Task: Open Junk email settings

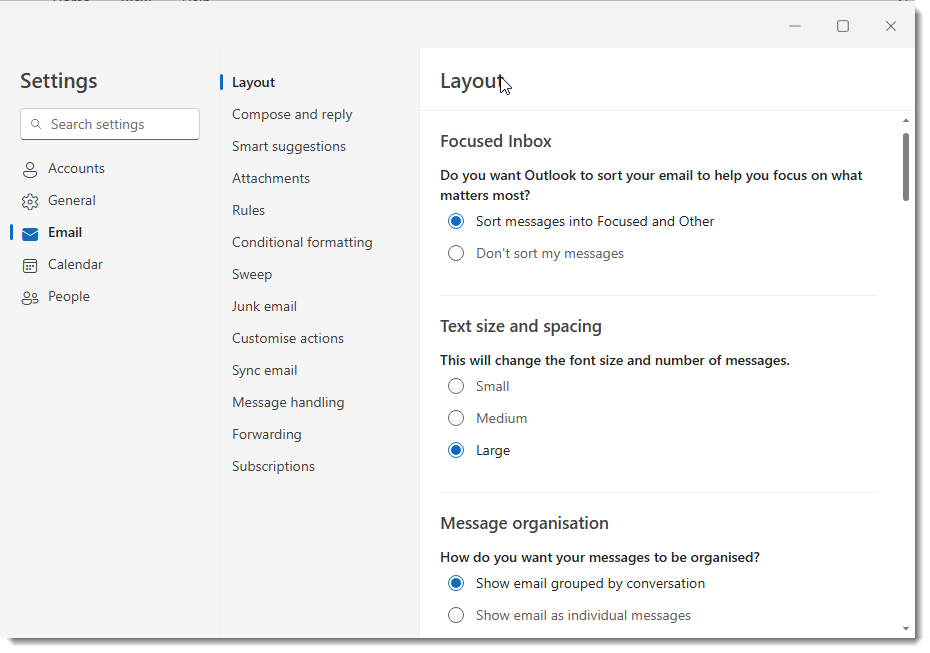Action: click(x=264, y=306)
